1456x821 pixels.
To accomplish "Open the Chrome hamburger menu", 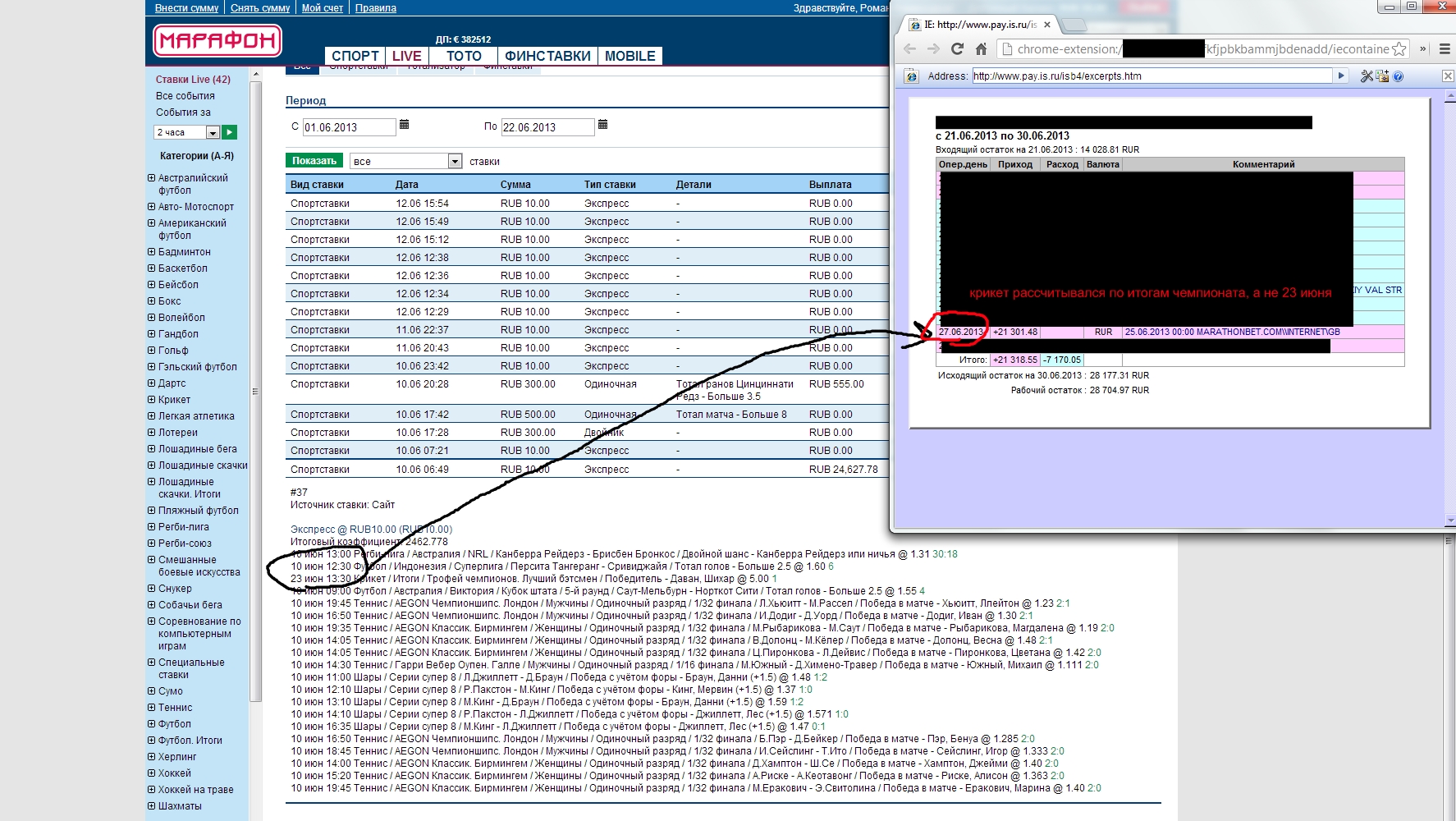I will point(1445,49).
